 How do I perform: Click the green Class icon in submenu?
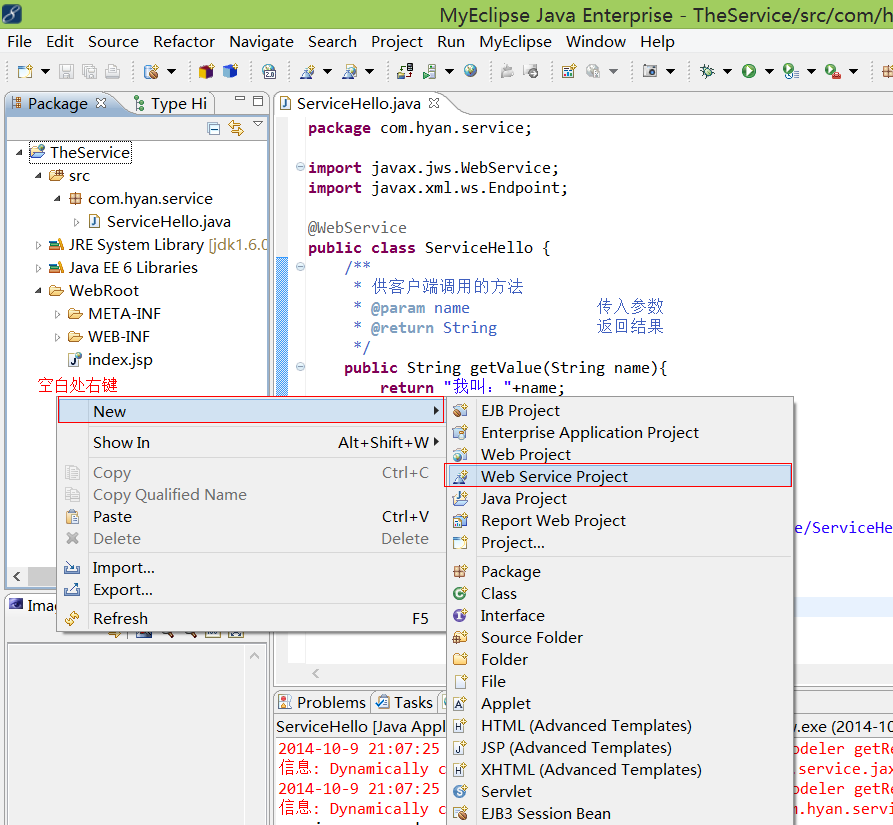(x=460, y=594)
